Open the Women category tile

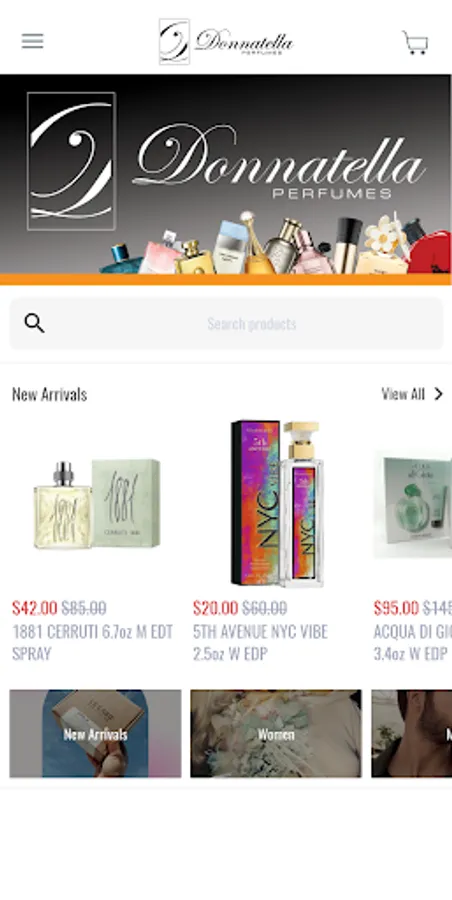(276, 734)
